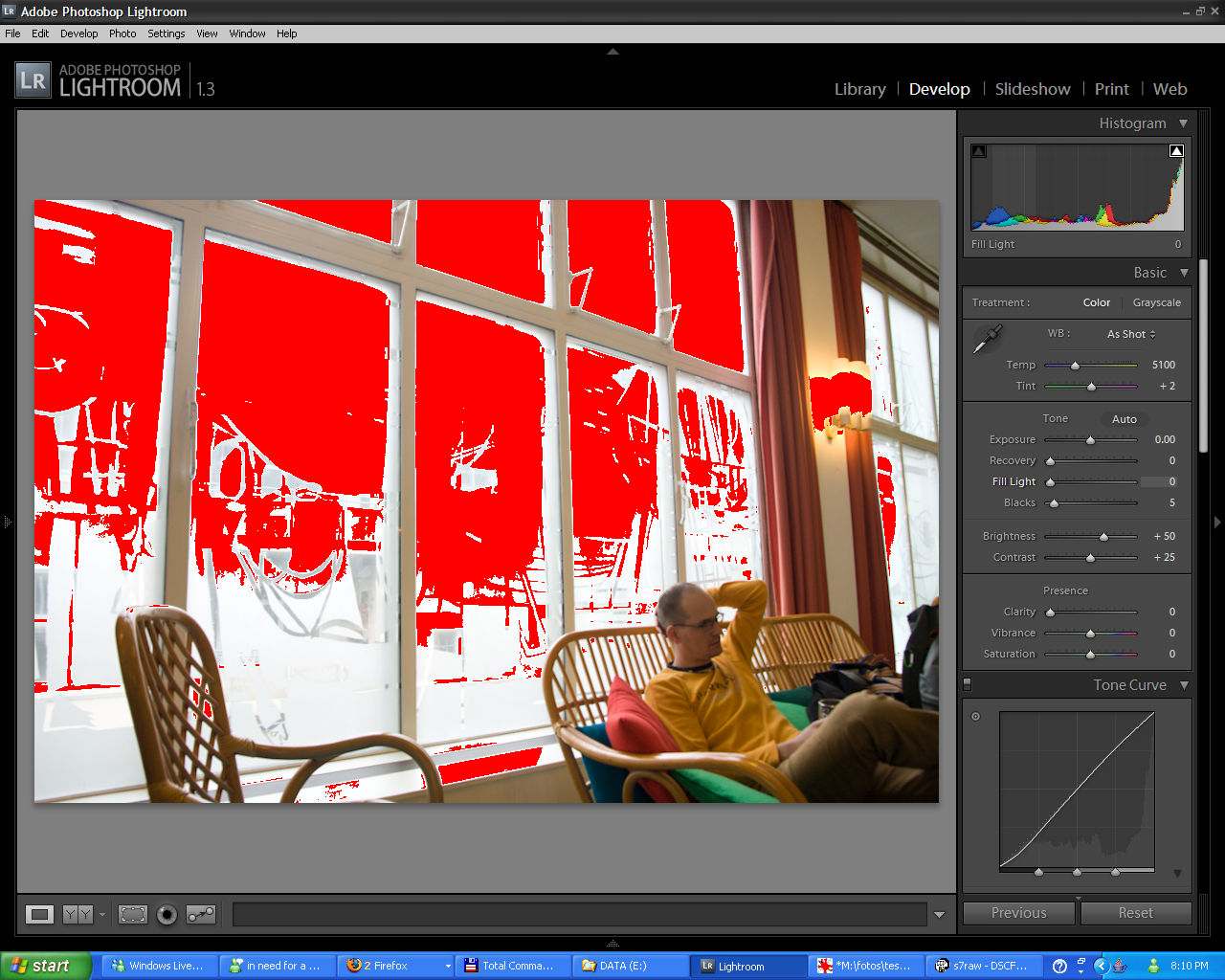Open the WB As Shot preset dropdown
Viewport: 1225px width, 980px height.
pos(1131,334)
